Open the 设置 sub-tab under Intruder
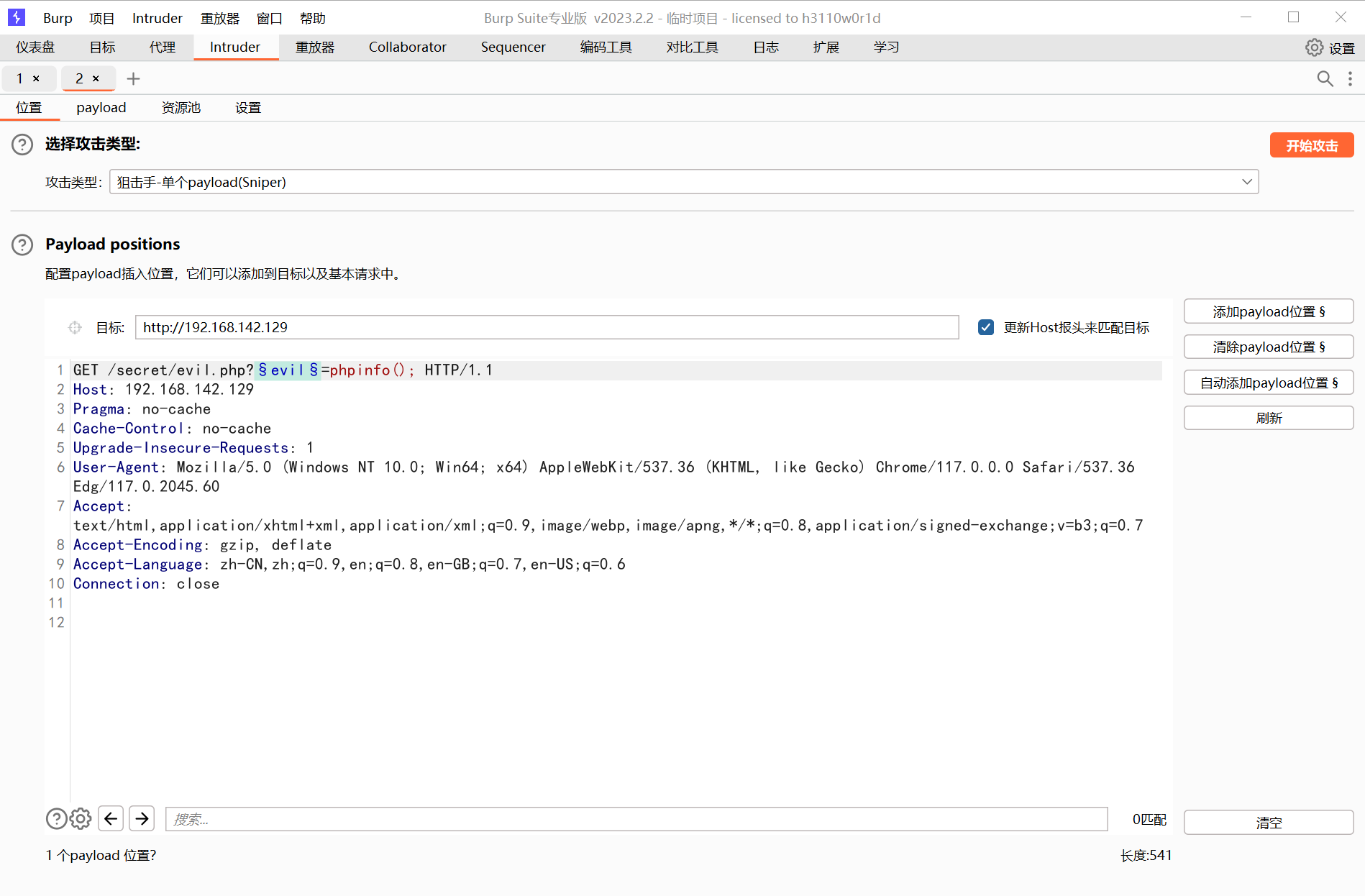Screen dimensions: 1365x896 (248, 108)
